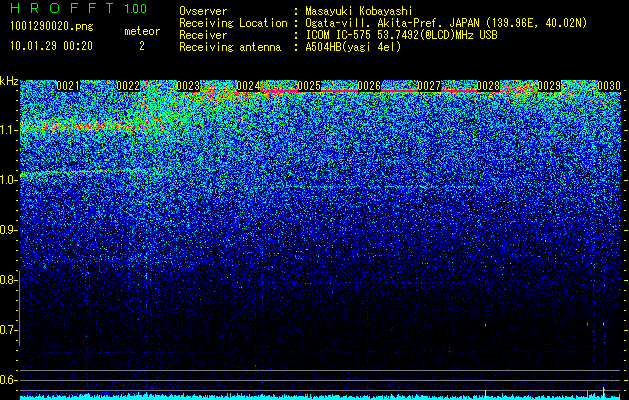This screenshot has height=400, width=629.
Task: Click the 0022 time marker
Action: pos(128,86)
